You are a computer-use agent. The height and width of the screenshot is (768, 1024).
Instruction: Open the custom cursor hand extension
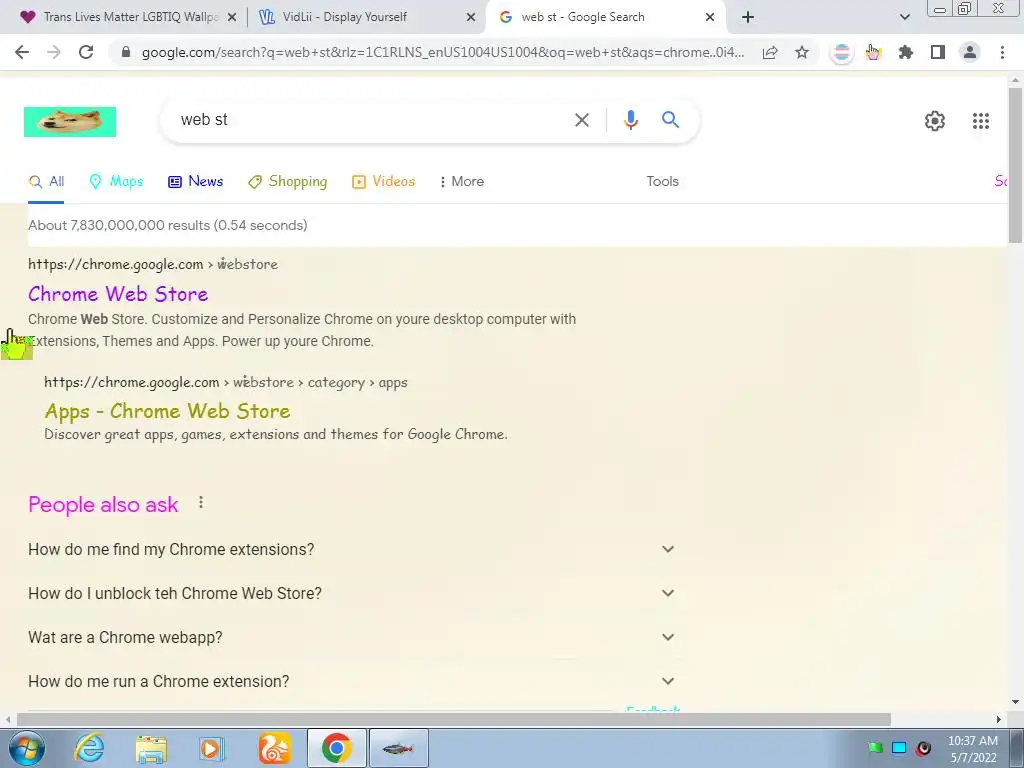click(873, 52)
